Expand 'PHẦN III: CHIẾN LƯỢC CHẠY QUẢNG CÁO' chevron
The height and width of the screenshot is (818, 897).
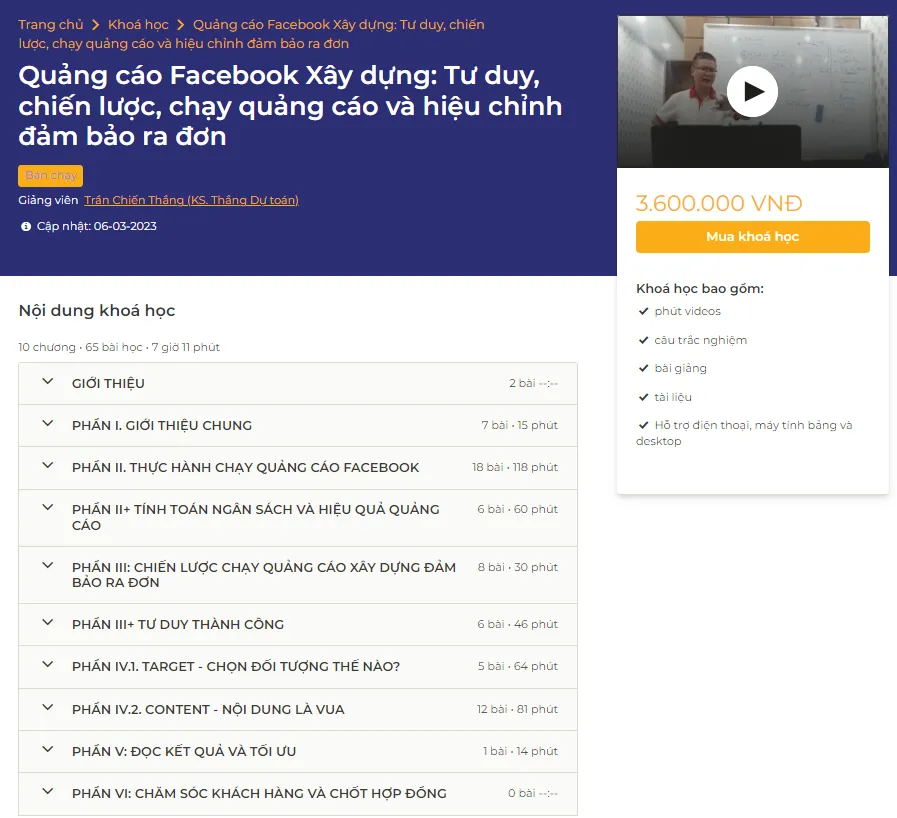pyautogui.click(x=47, y=566)
